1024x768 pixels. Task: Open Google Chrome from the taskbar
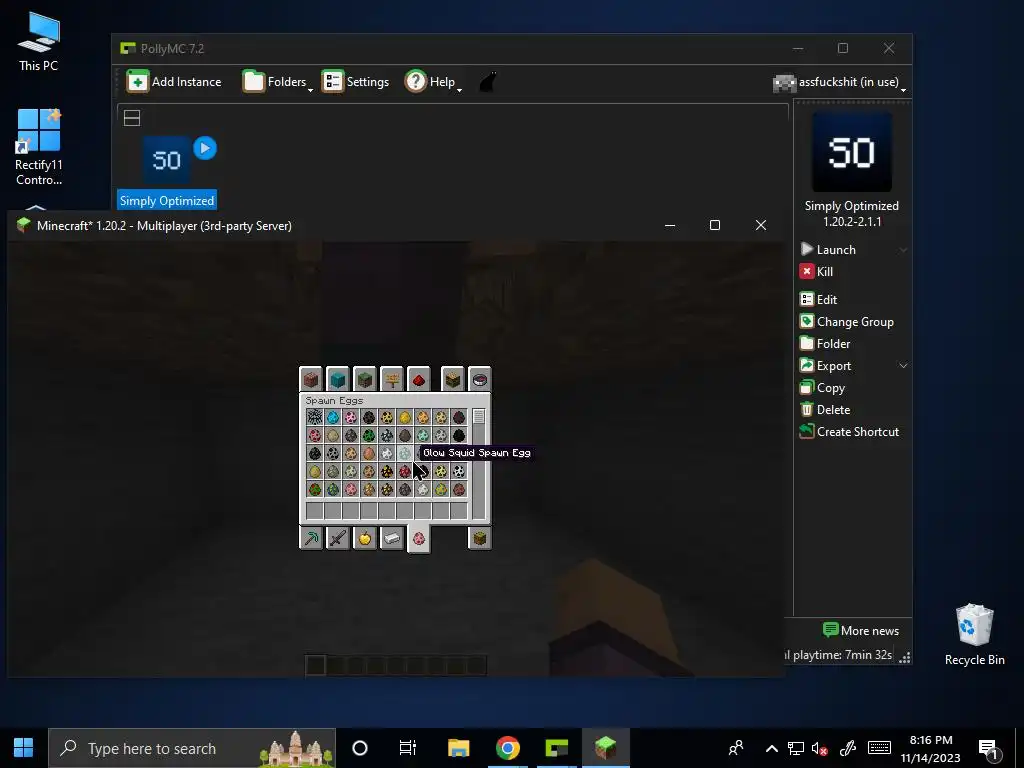(507, 748)
